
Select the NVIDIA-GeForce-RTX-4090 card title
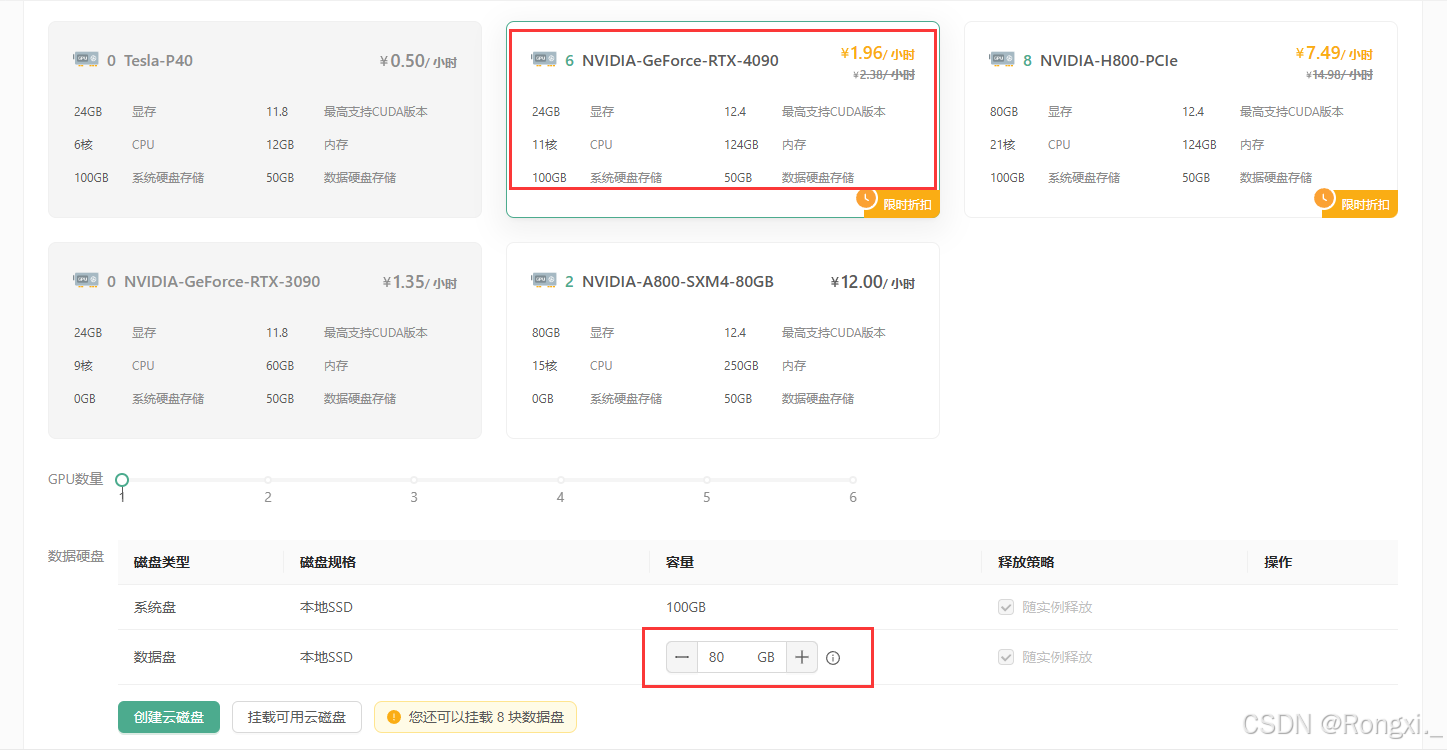(x=680, y=60)
